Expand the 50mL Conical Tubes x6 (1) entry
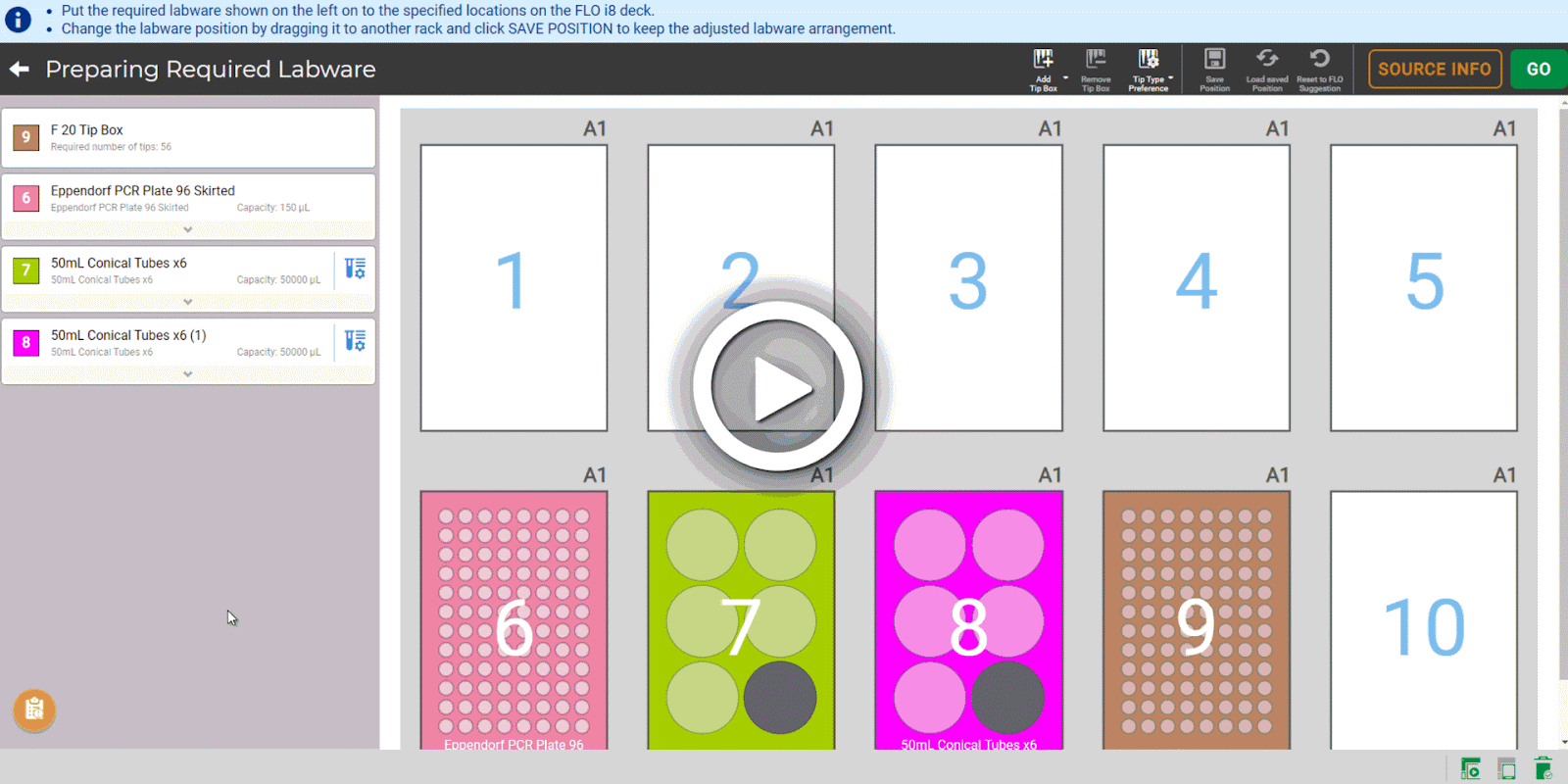Image resolution: width=1568 pixels, height=784 pixels. 188,373
